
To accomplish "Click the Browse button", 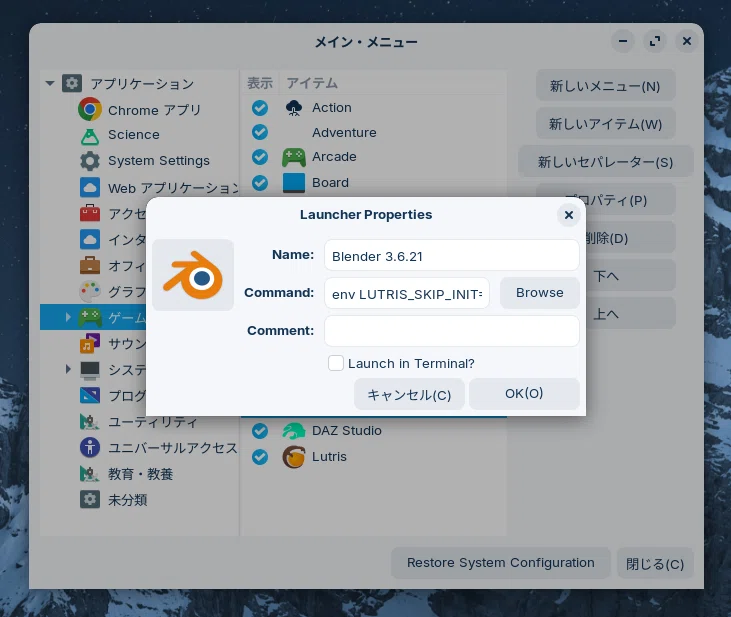I will [x=539, y=293].
